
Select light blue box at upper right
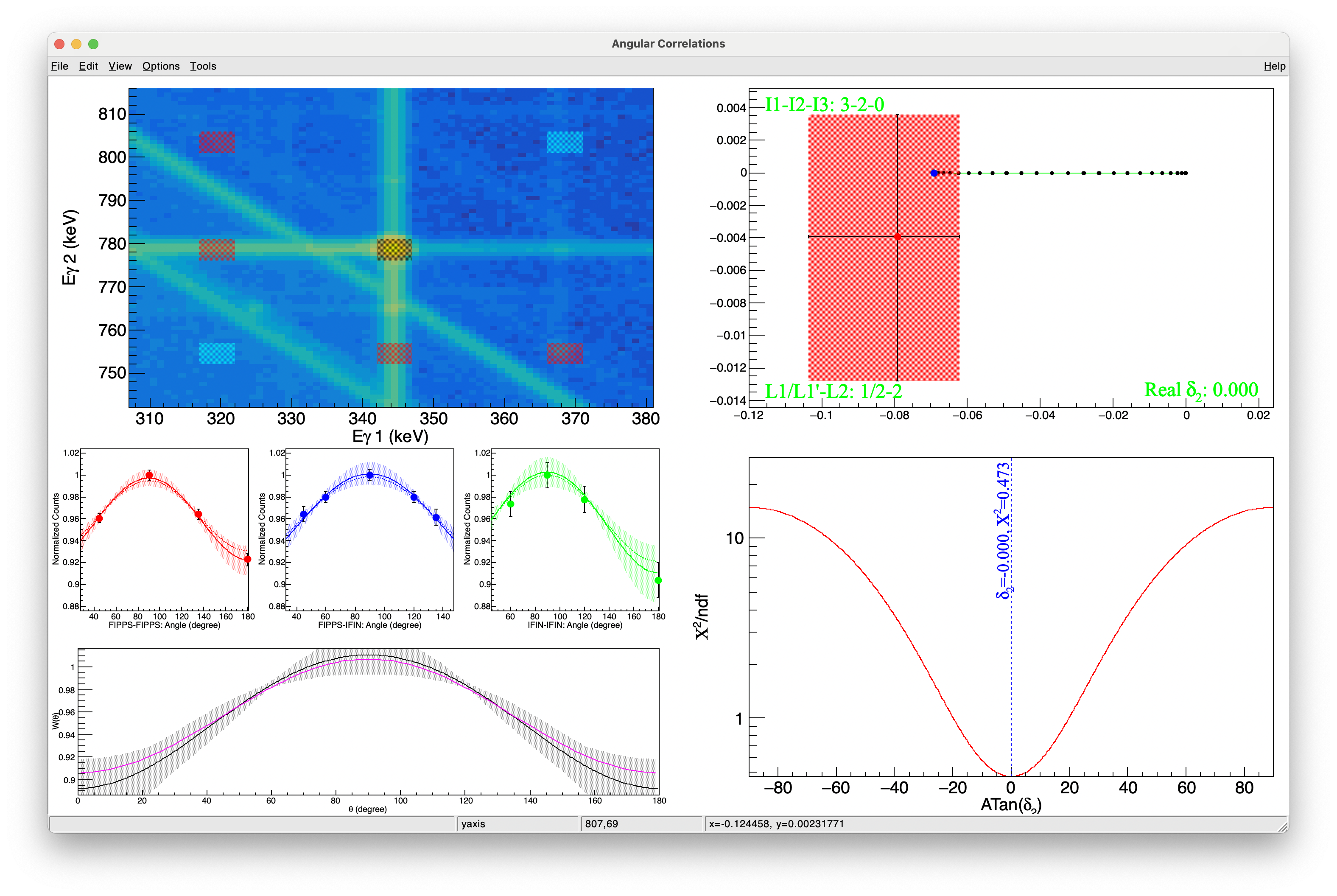pyautogui.click(x=565, y=142)
